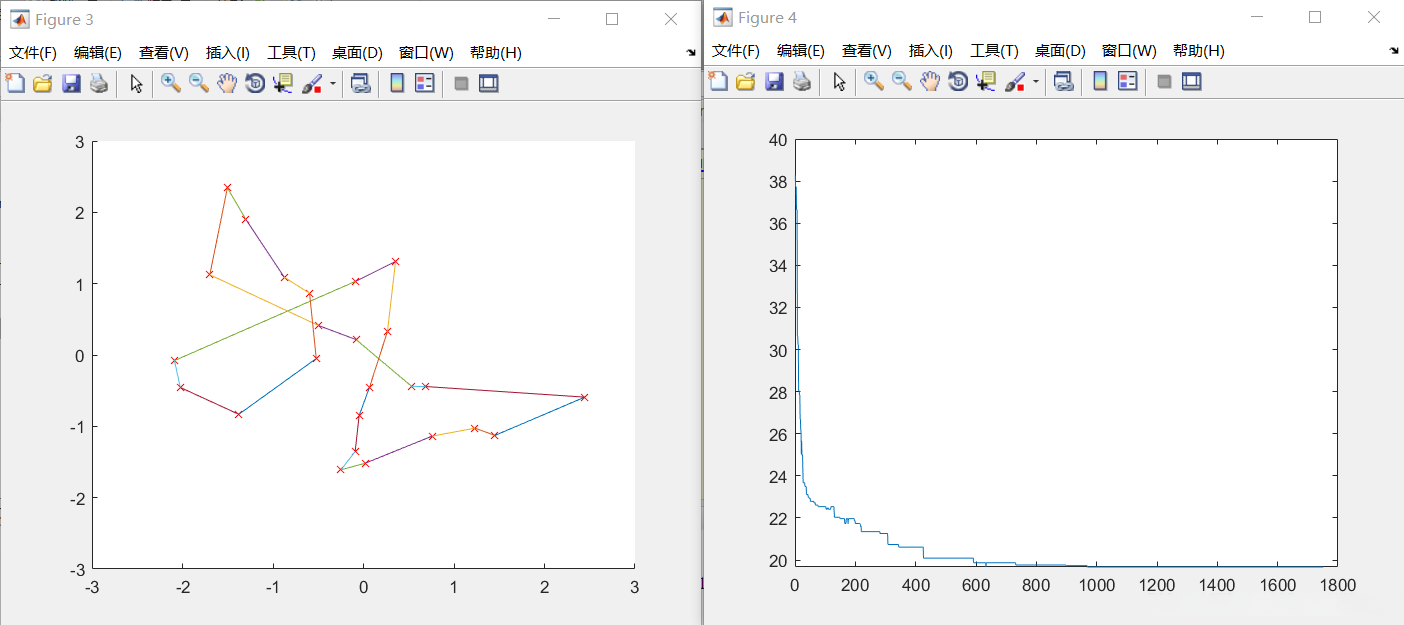Open 查看(V) menu in Figure 4
This screenshot has height=625, width=1404.
[867, 52]
